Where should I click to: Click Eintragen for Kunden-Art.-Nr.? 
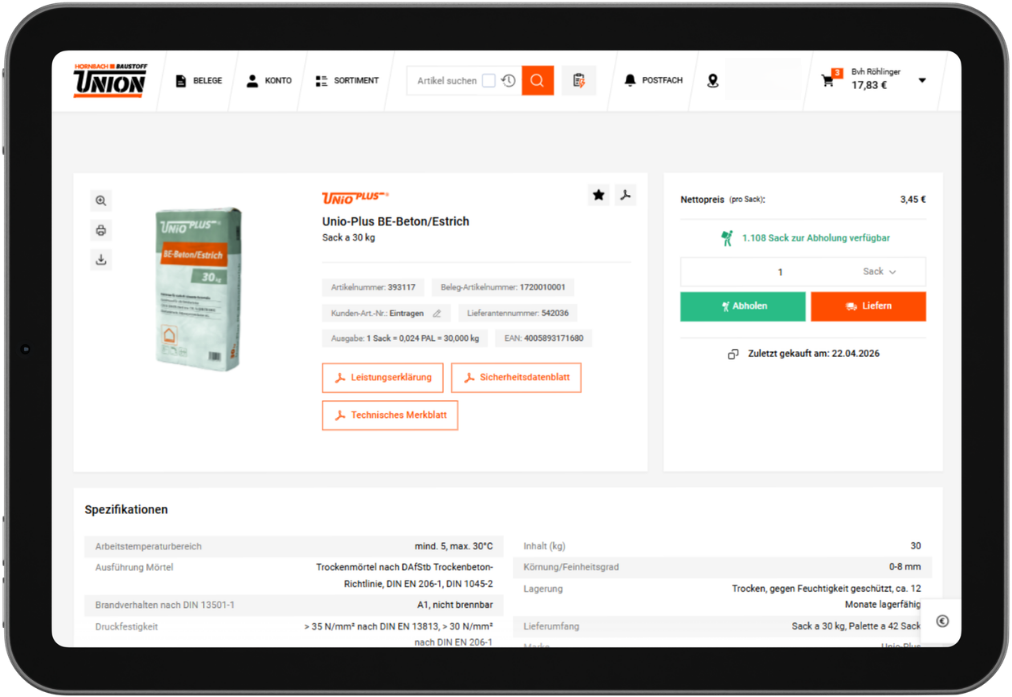[406, 313]
